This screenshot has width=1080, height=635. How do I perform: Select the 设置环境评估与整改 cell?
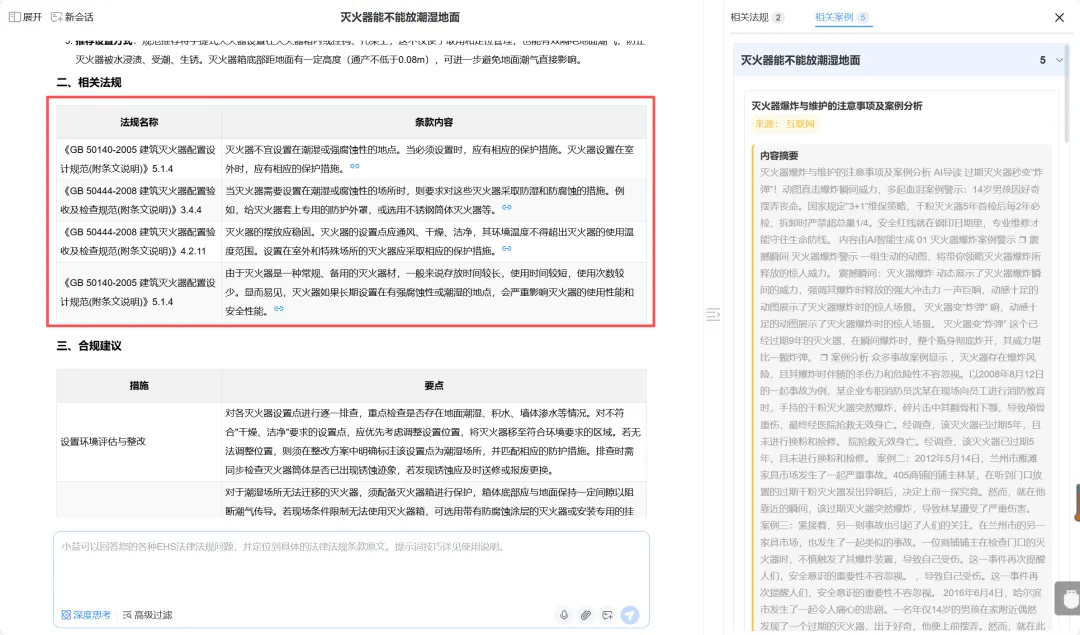tap(138, 441)
